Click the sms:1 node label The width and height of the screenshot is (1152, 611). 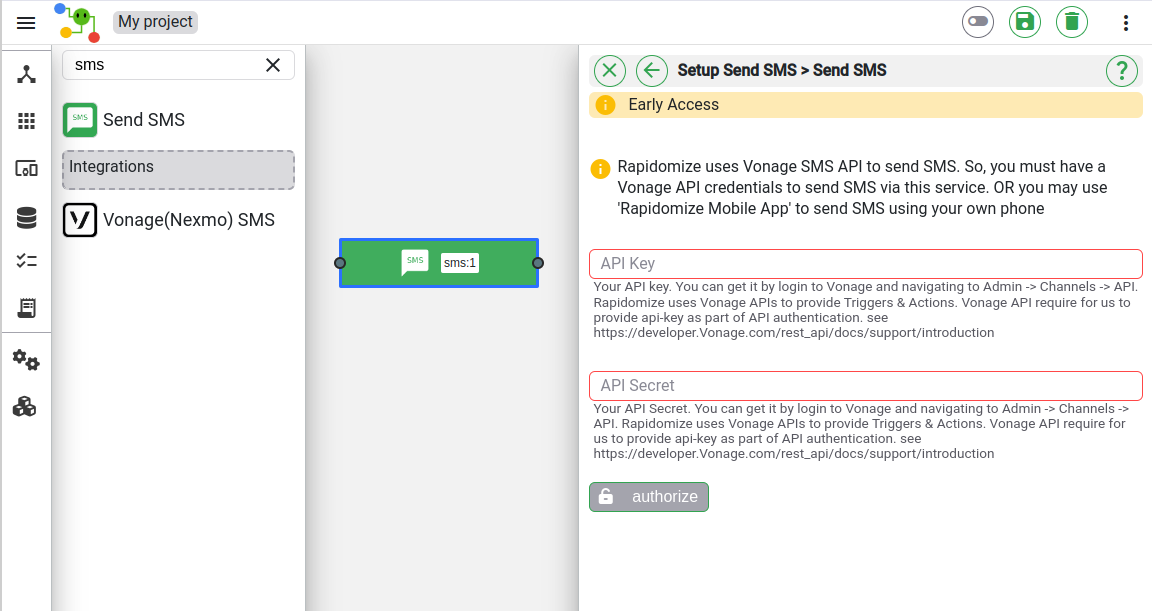(459, 263)
